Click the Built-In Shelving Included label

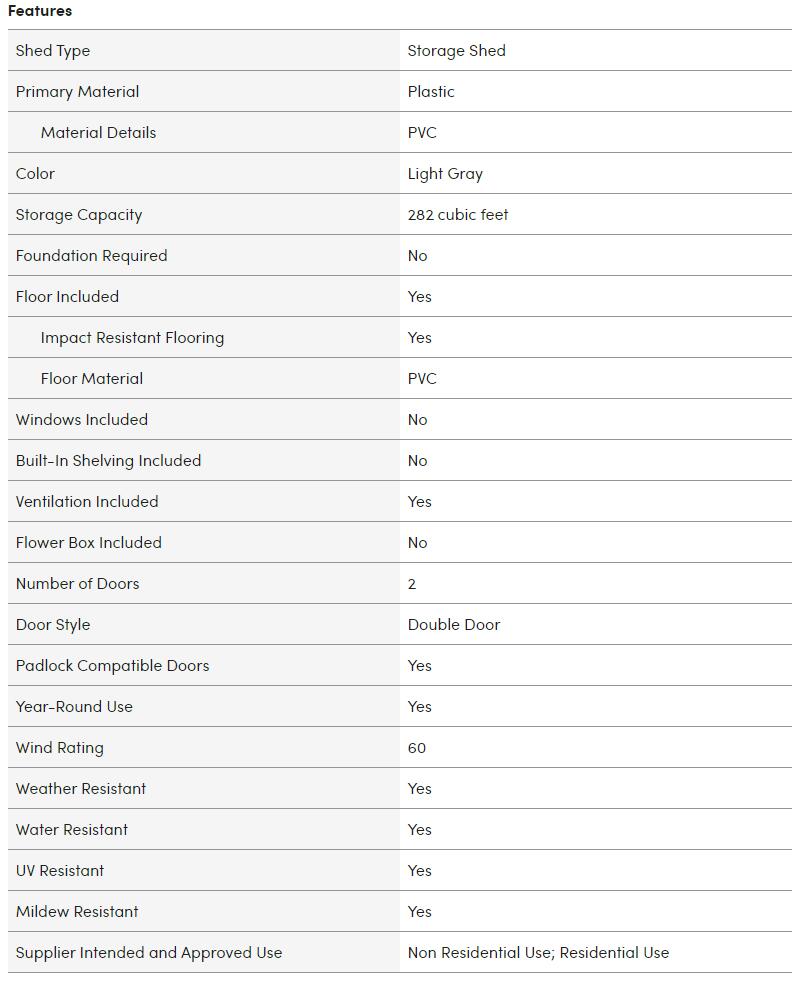click(x=108, y=461)
